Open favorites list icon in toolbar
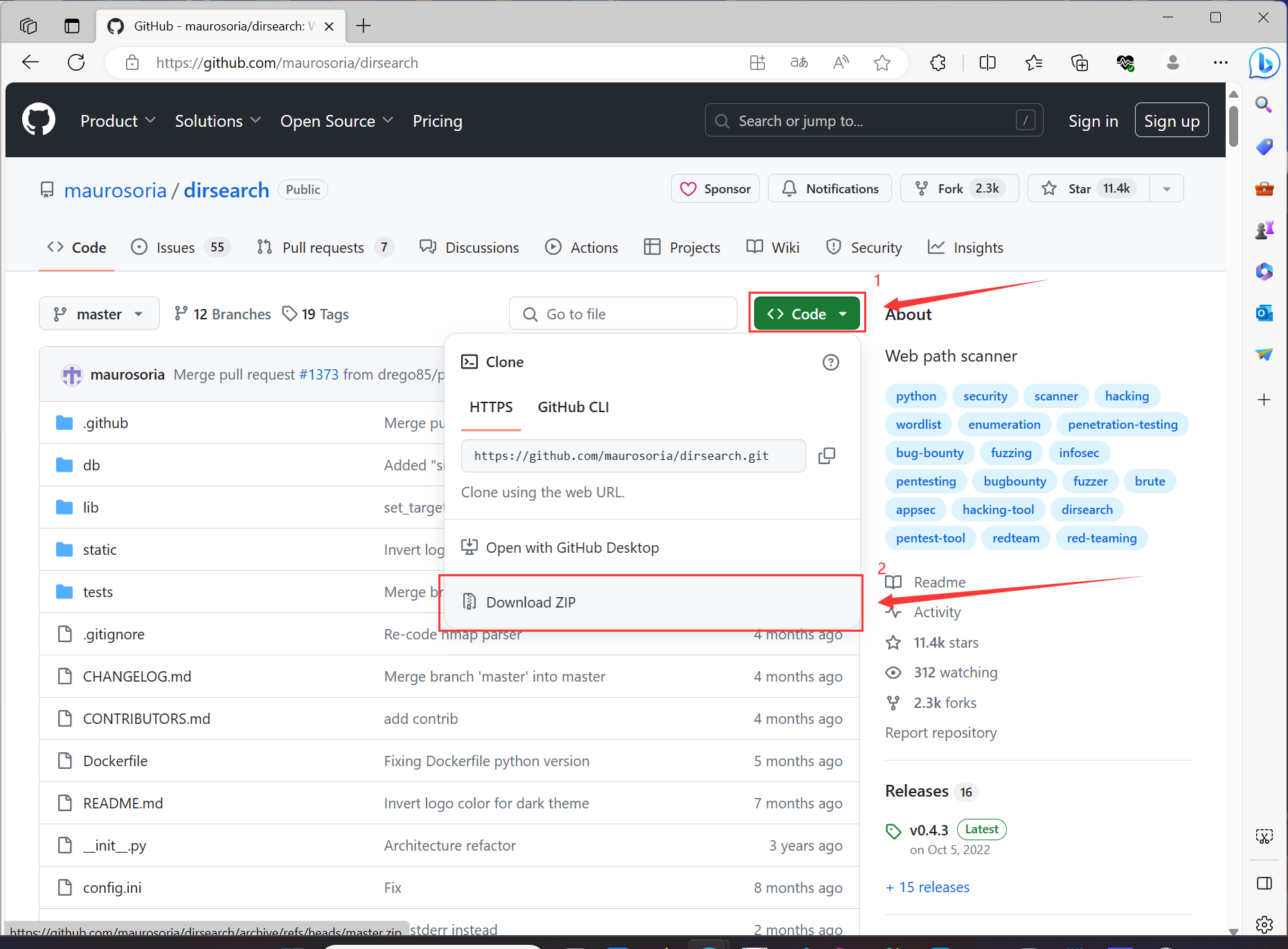The height and width of the screenshot is (949, 1288). [1034, 63]
